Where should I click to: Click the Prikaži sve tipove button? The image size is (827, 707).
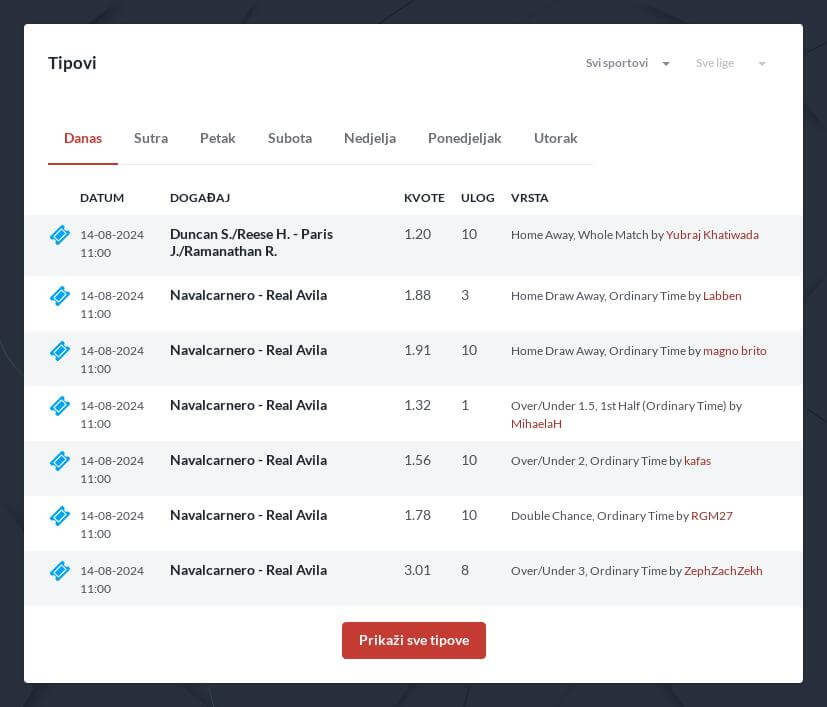[414, 640]
